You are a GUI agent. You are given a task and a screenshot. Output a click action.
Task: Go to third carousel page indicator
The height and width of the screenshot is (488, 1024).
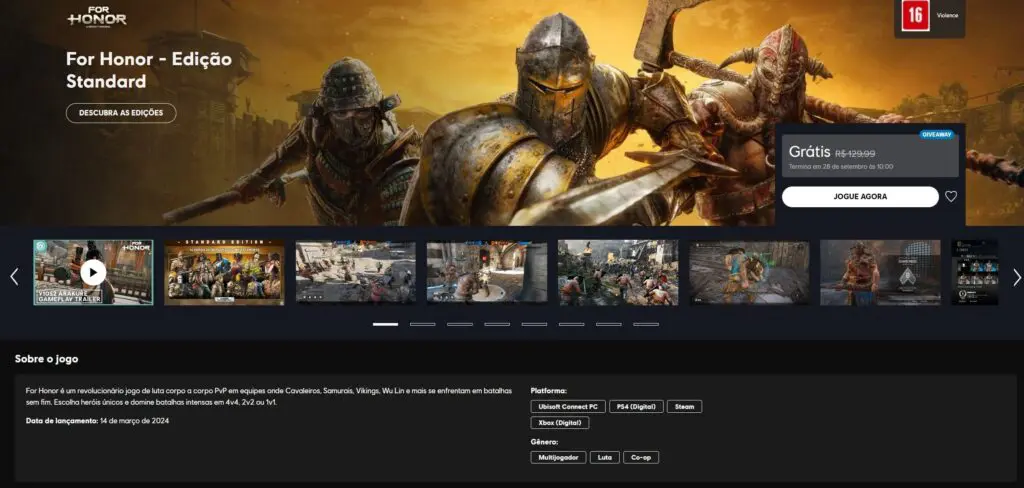pyautogui.click(x=460, y=324)
